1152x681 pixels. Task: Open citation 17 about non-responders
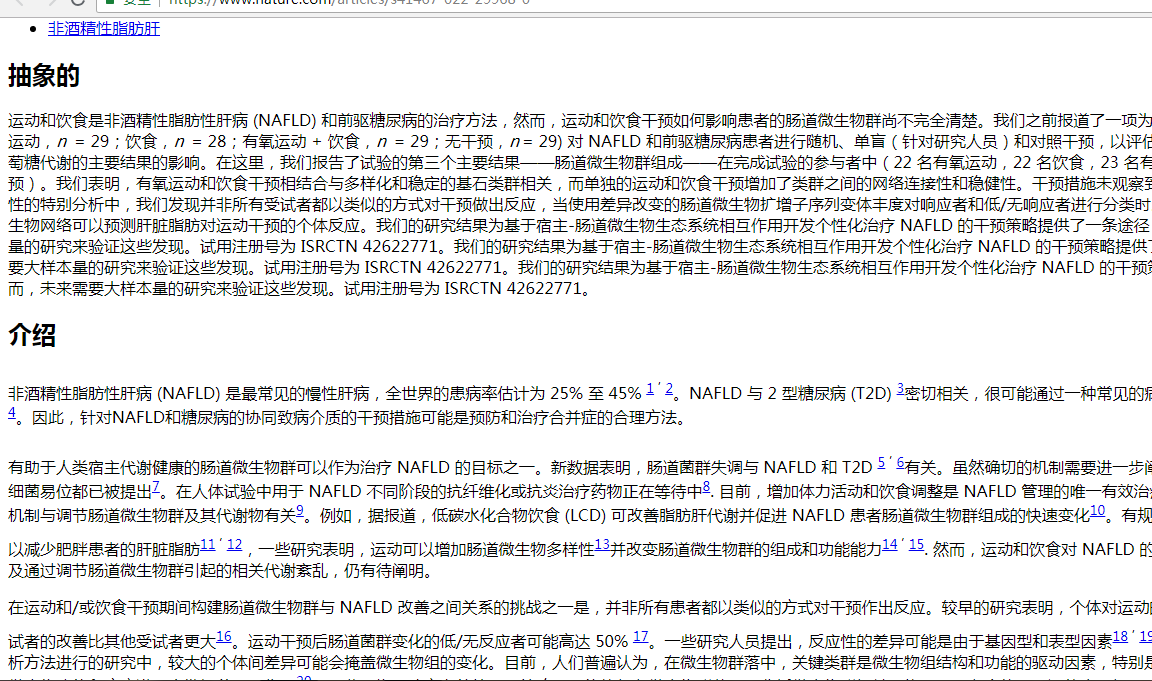(640, 635)
